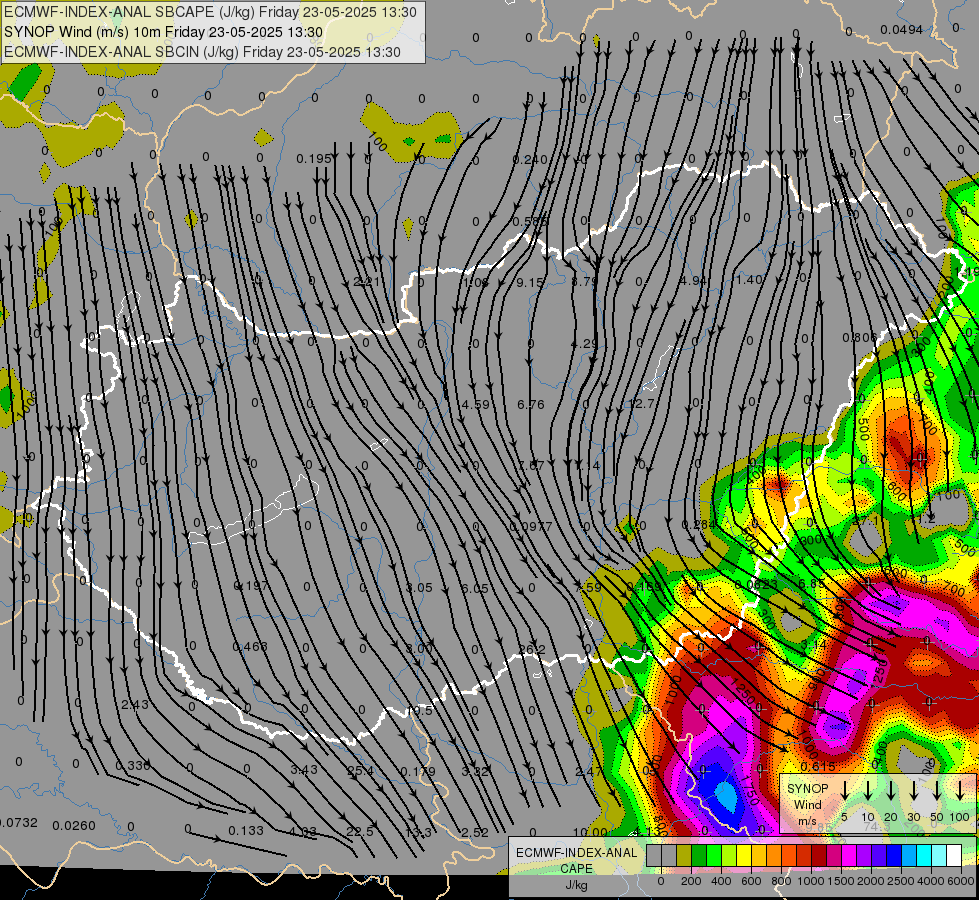Image resolution: width=979 pixels, height=900 pixels.
Task: Click the map value '0.615'
Action: (x=818, y=766)
